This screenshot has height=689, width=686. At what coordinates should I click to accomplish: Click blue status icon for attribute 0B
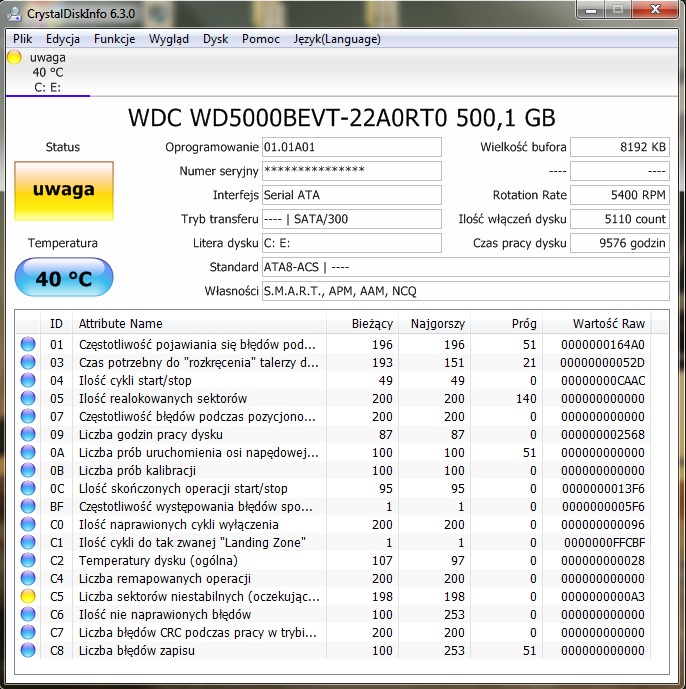pyautogui.click(x=28, y=470)
